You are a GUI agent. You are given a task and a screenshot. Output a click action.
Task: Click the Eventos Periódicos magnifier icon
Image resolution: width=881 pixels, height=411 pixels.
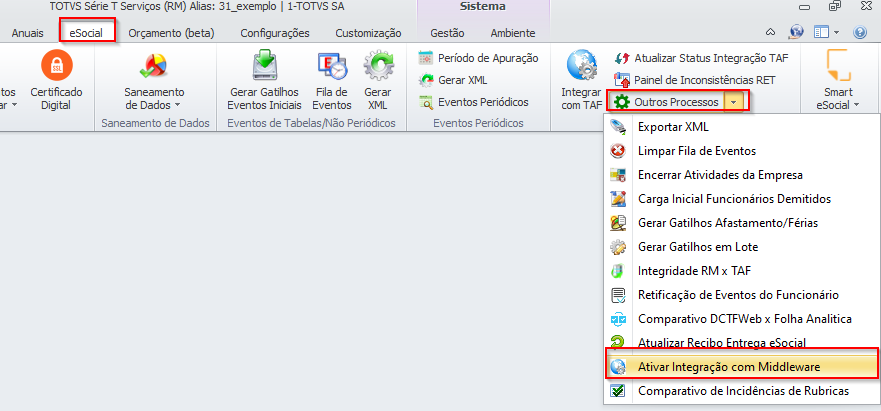[427, 102]
